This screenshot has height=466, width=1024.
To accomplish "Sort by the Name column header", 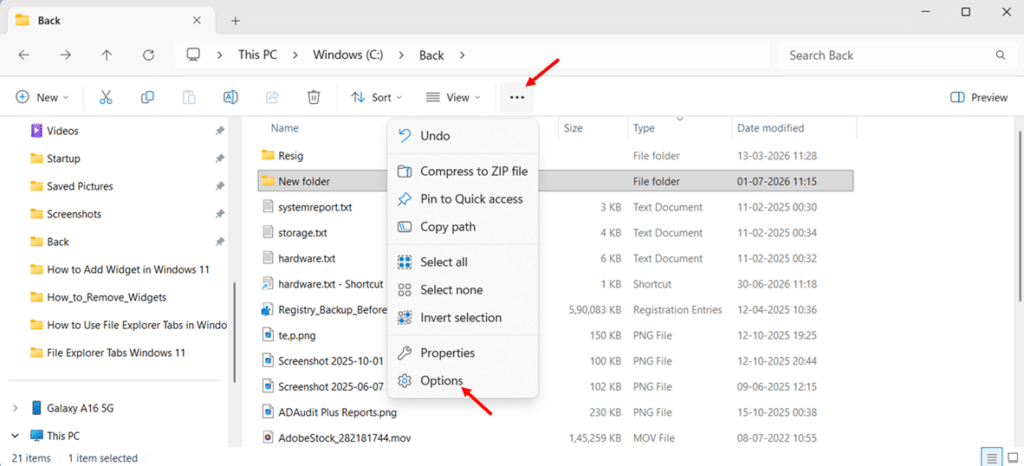I will click(285, 129).
